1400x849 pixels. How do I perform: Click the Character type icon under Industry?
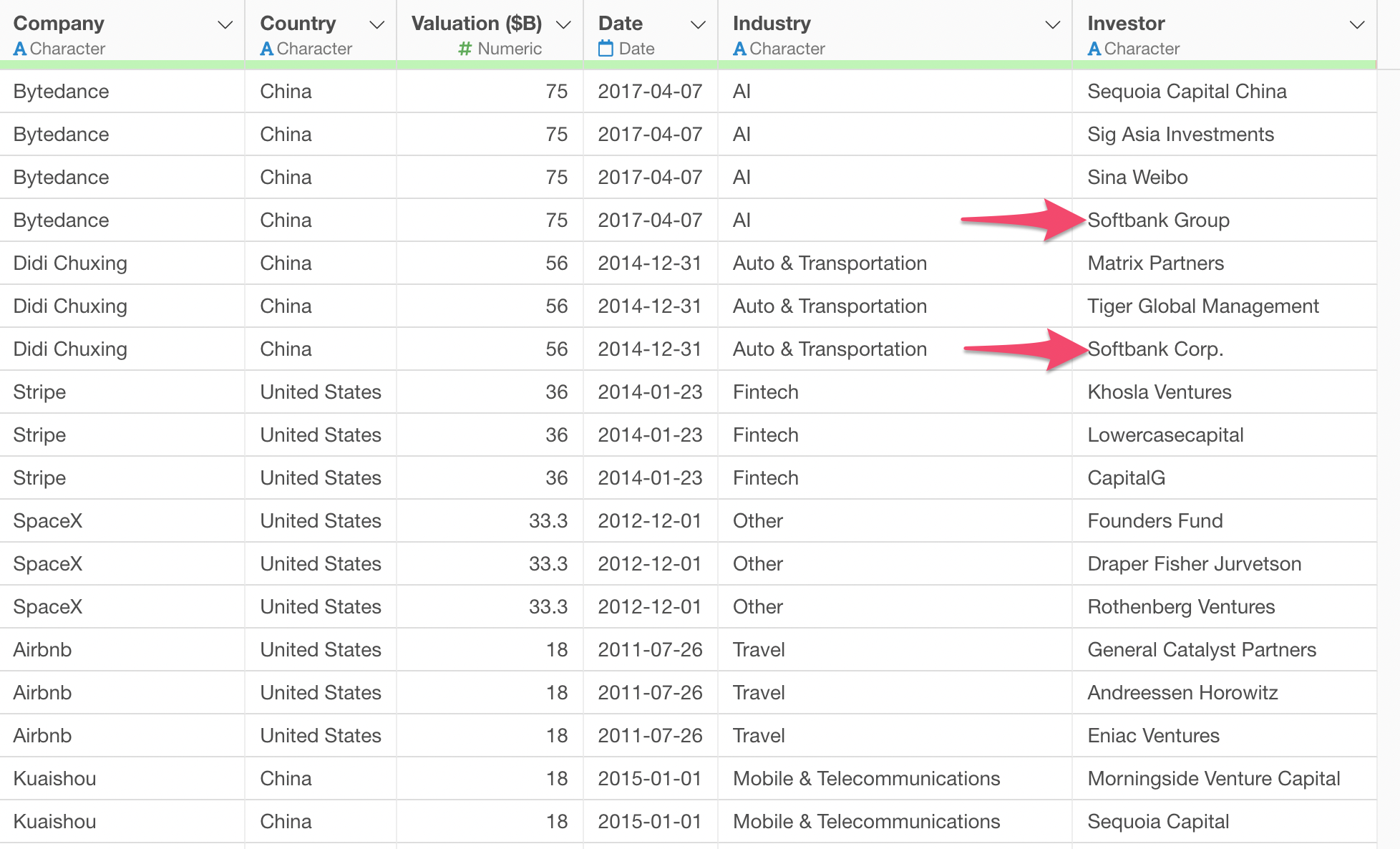[739, 49]
